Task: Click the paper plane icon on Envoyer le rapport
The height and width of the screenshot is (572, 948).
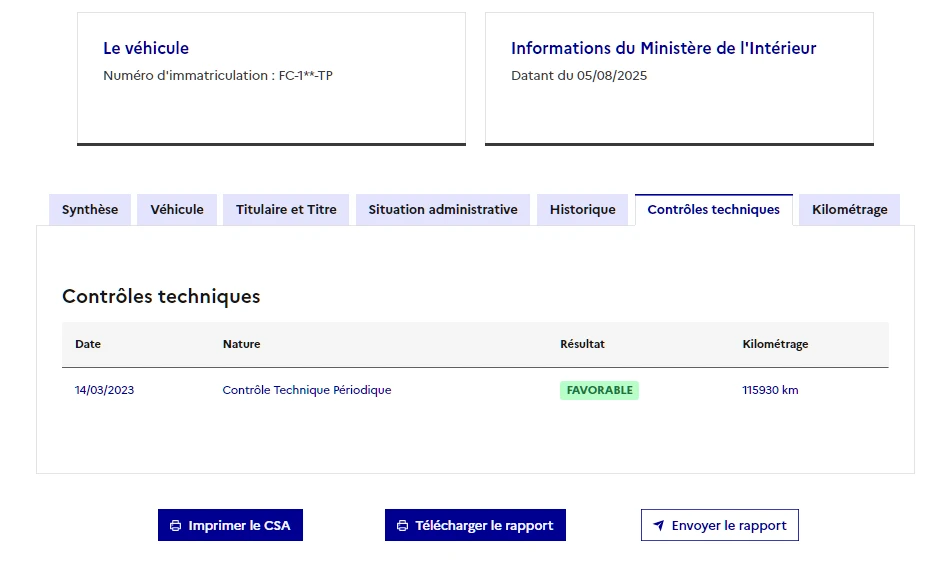Action: (x=659, y=526)
